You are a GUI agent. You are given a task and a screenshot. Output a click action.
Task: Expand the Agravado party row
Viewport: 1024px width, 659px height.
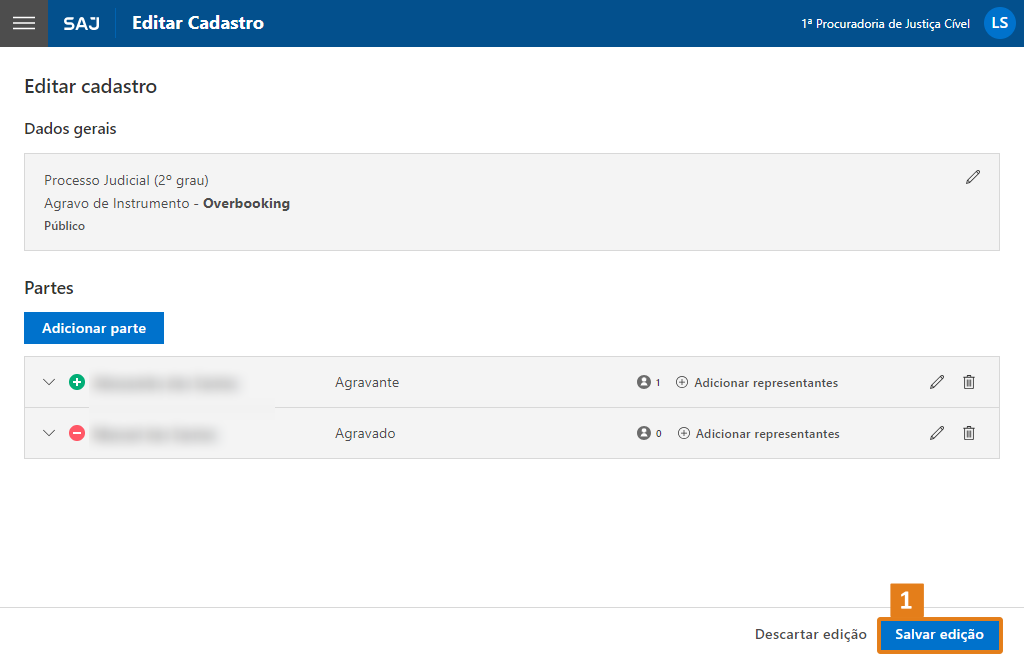click(x=49, y=433)
